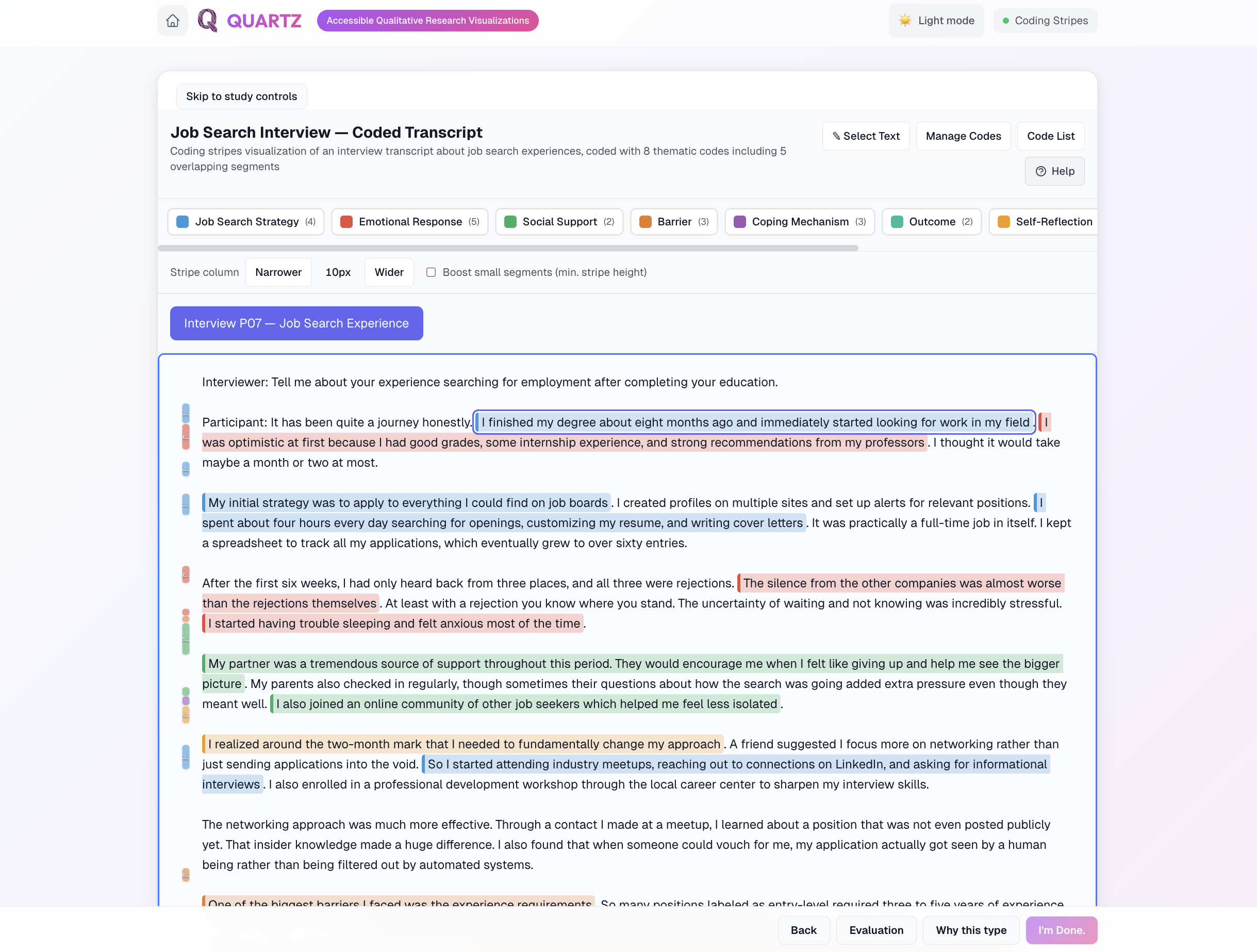This screenshot has width=1257, height=952.
Task: Click blue 'J' stripe beside 'My initial strategy'
Action: pyautogui.click(x=186, y=504)
